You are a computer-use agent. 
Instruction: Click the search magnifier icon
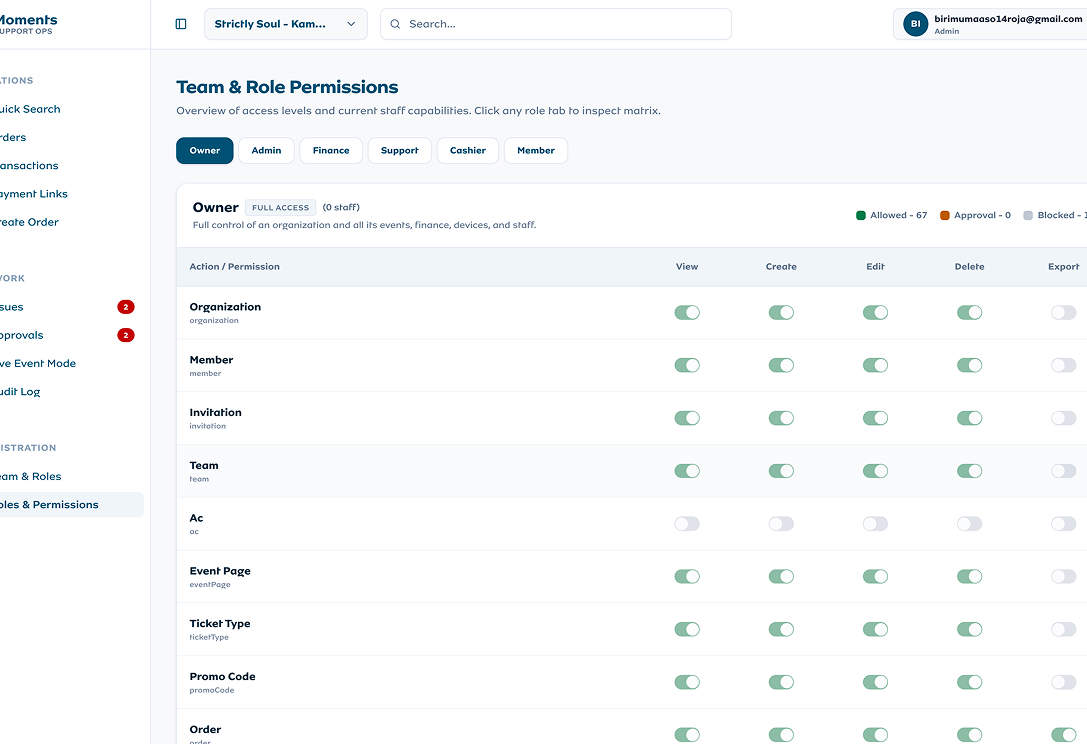click(x=395, y=24)
